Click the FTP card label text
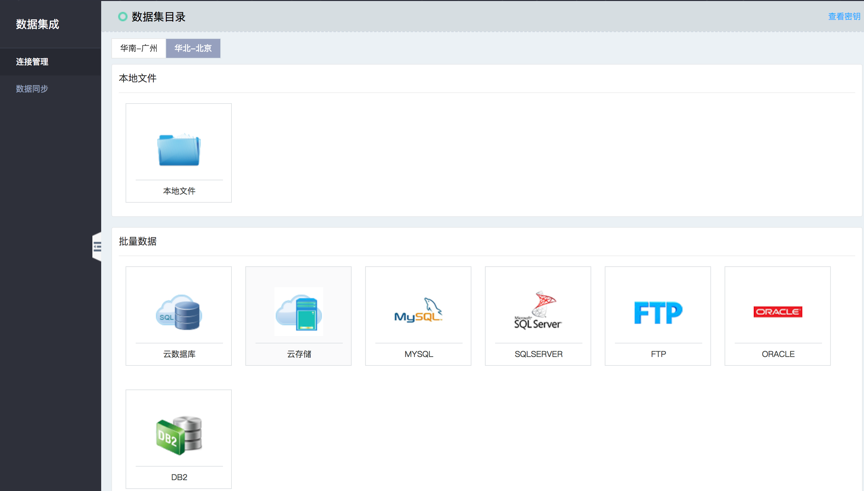The height and width of the screenshot is (491, 864). 658,354
